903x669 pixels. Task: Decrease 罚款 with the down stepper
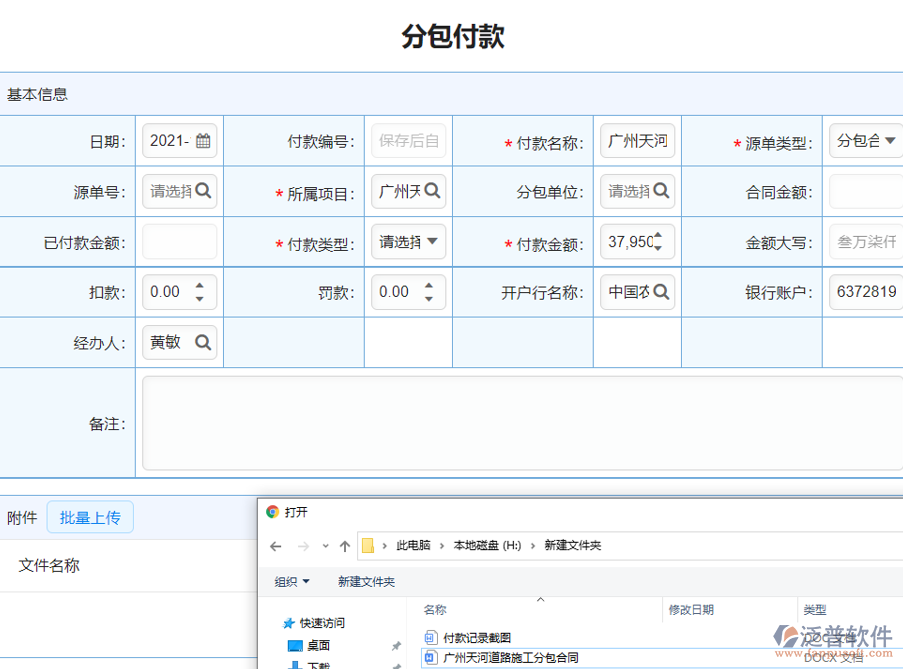(430, 297)
